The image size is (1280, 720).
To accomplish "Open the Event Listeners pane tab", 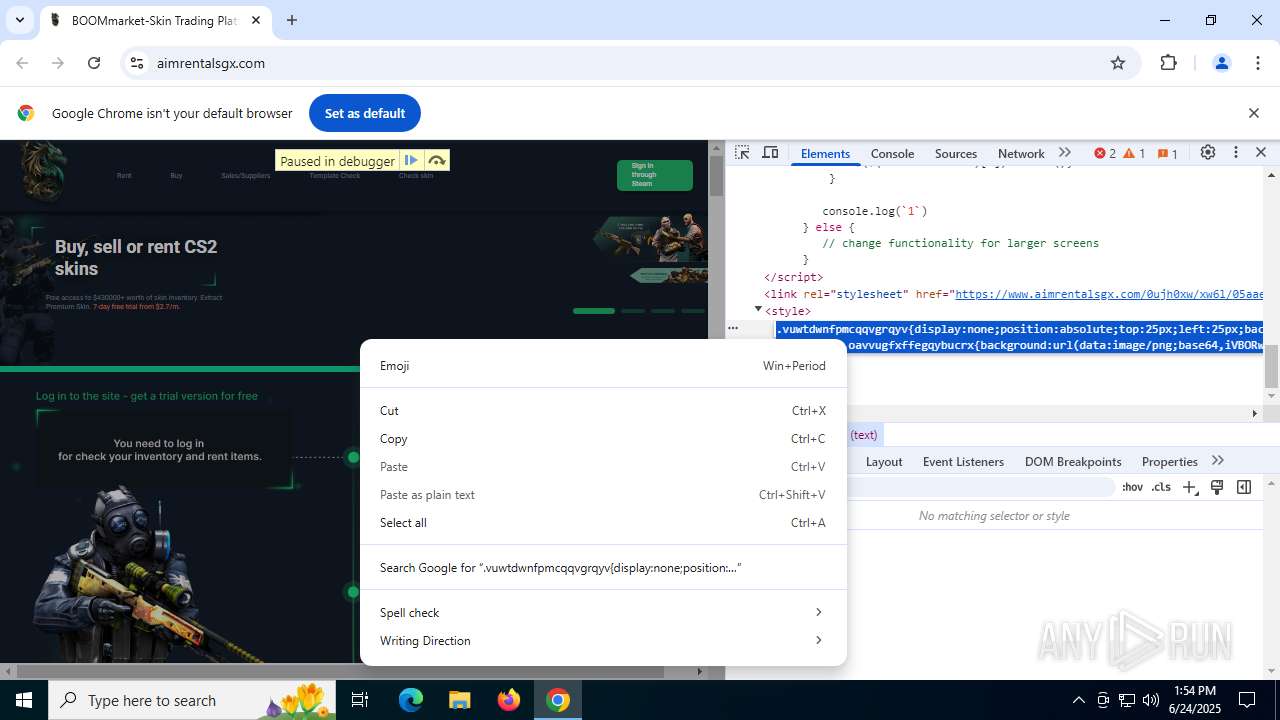I will tap(963, 461).
